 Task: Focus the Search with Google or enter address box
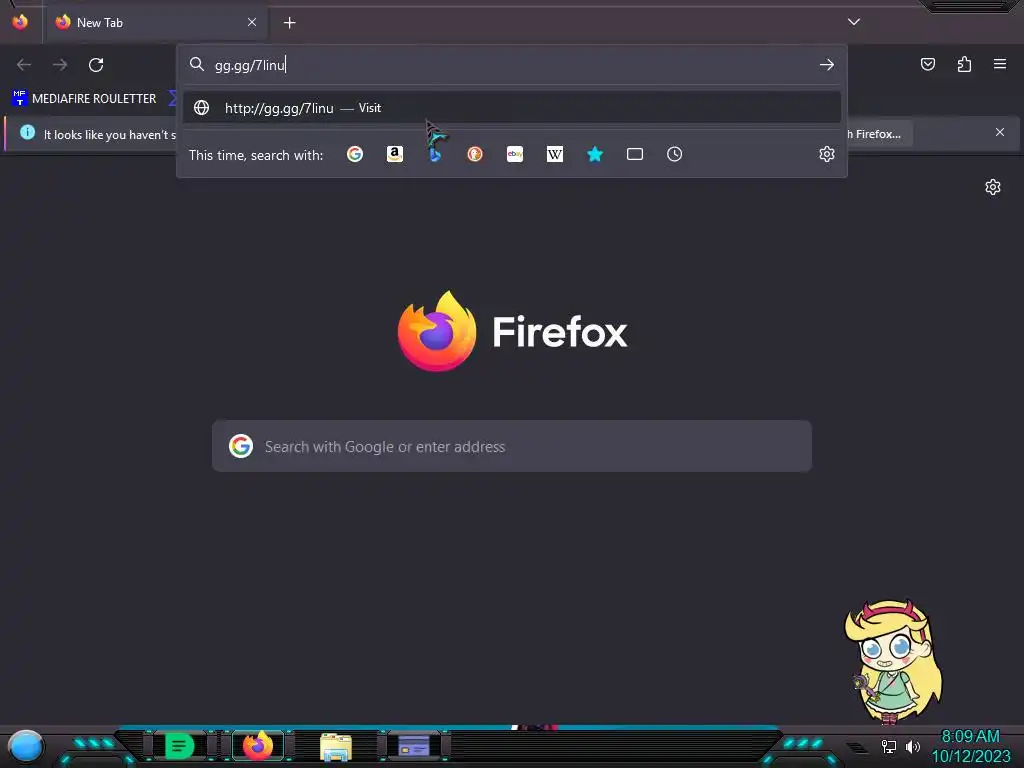511,446
